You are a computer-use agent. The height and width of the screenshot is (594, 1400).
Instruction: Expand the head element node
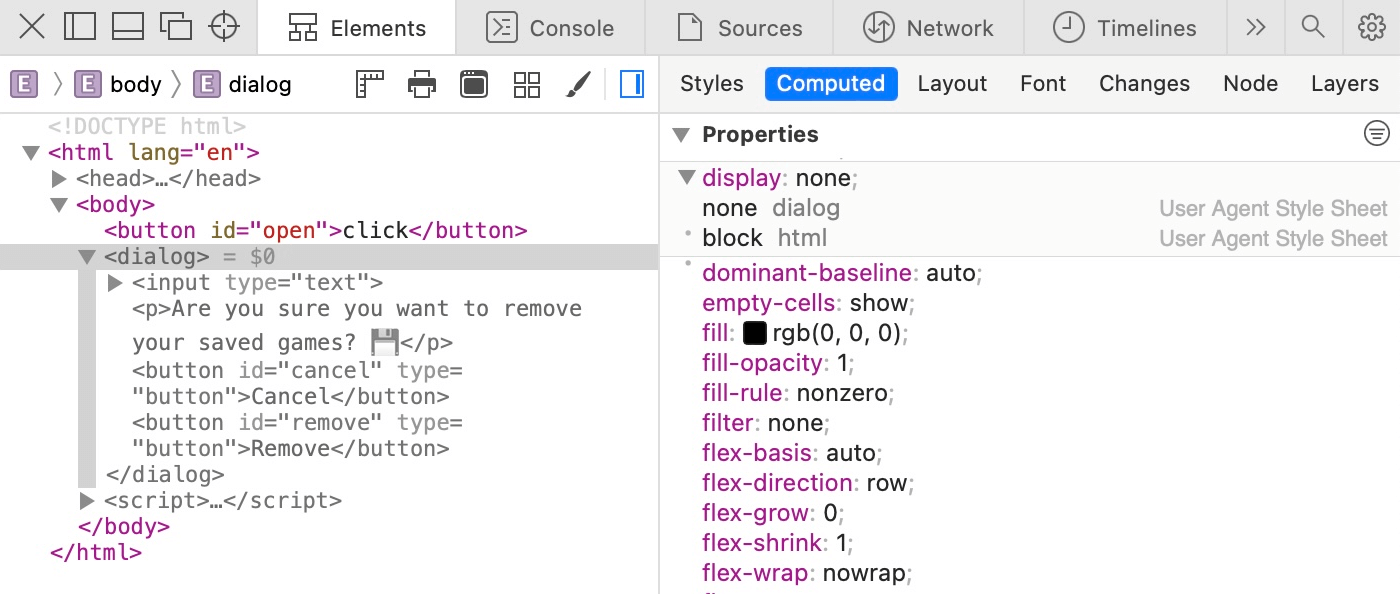59,179
